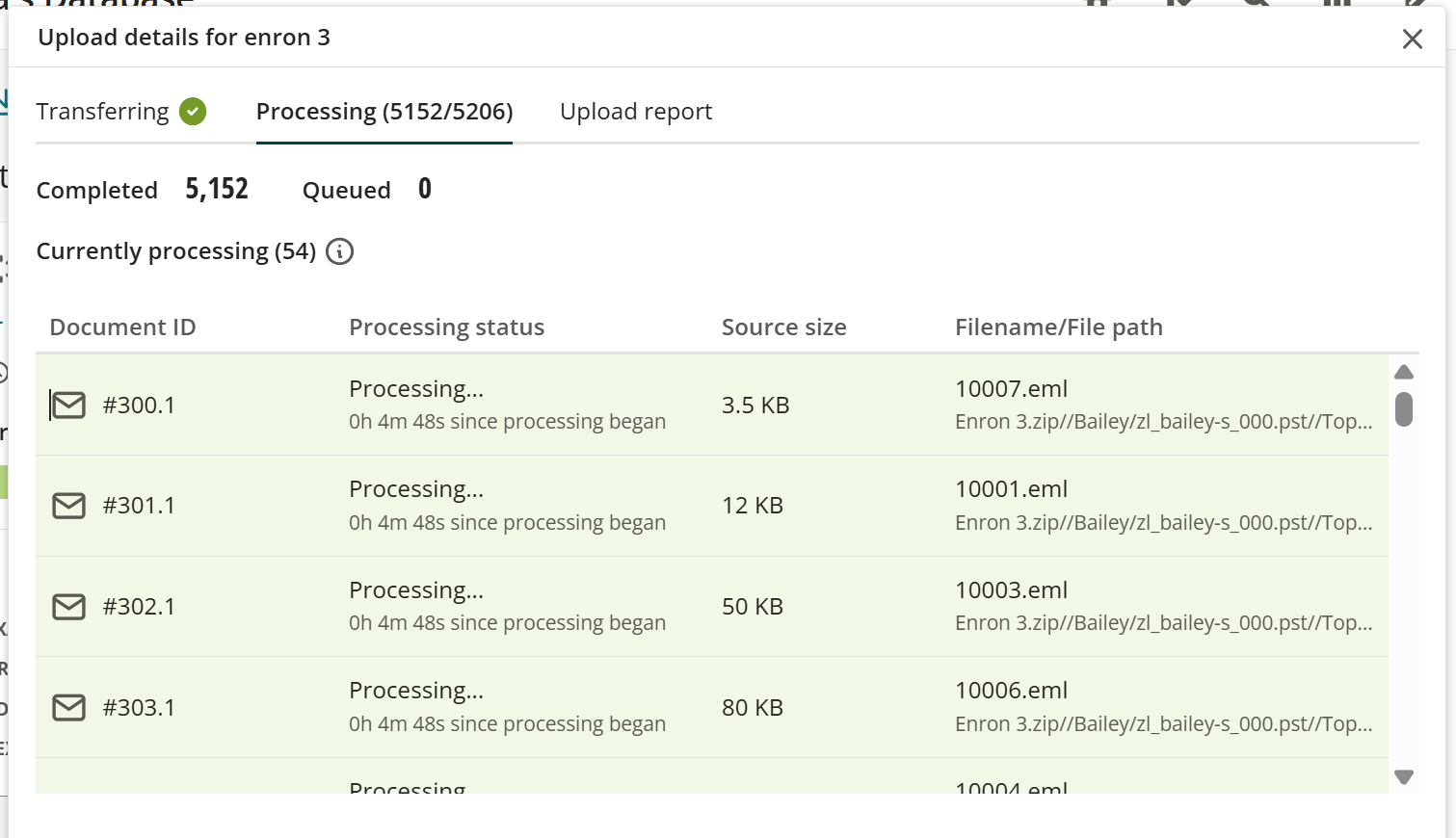Click the Currently processing (54) label
The image size is (1456, 838).
point(176,251)
